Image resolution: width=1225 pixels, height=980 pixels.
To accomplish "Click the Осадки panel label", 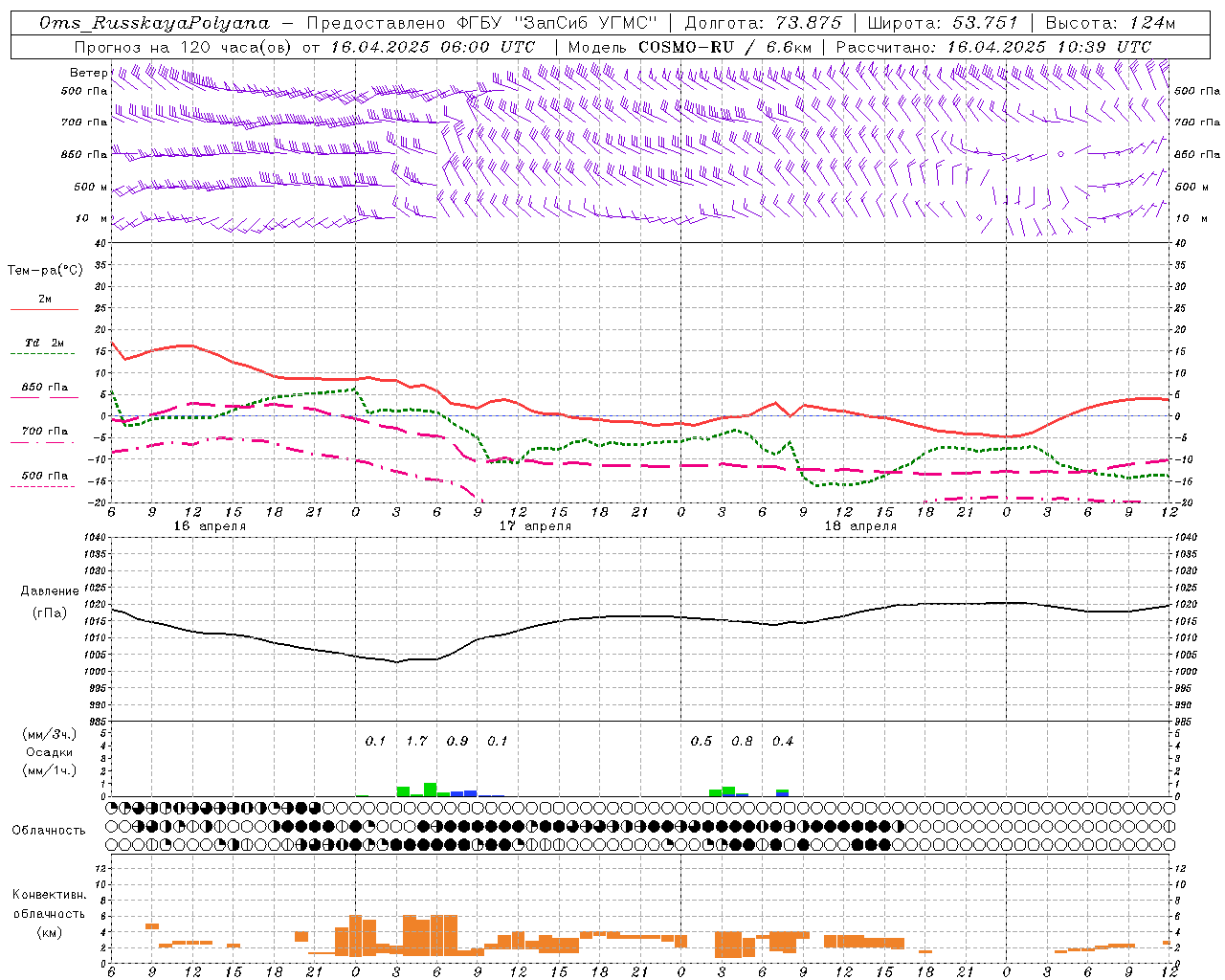I will click(49, 752).
